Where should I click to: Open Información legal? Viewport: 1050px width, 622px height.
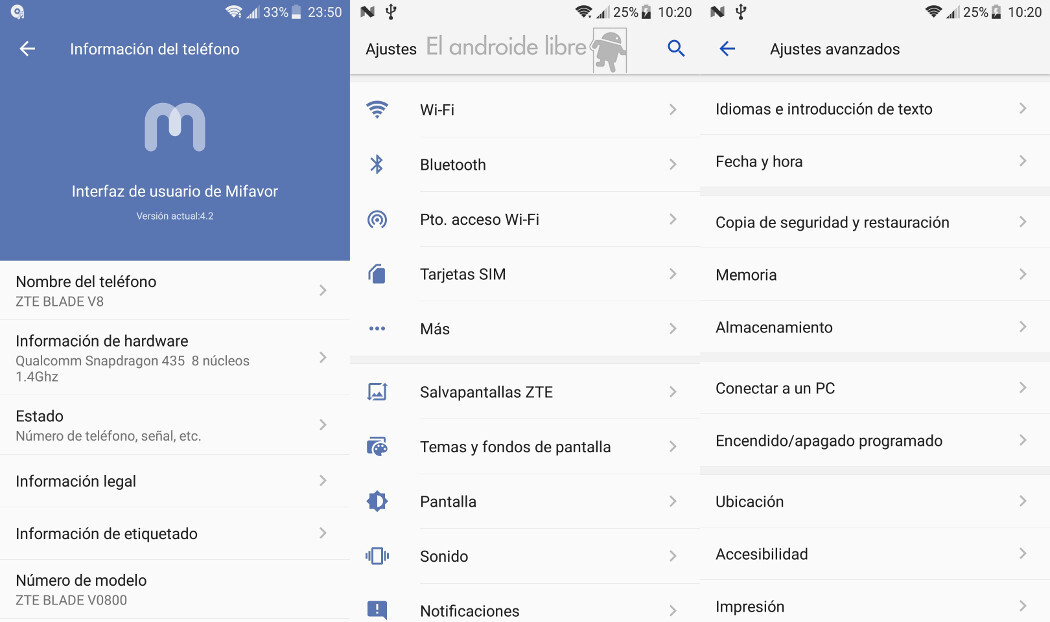pos(175,481)
